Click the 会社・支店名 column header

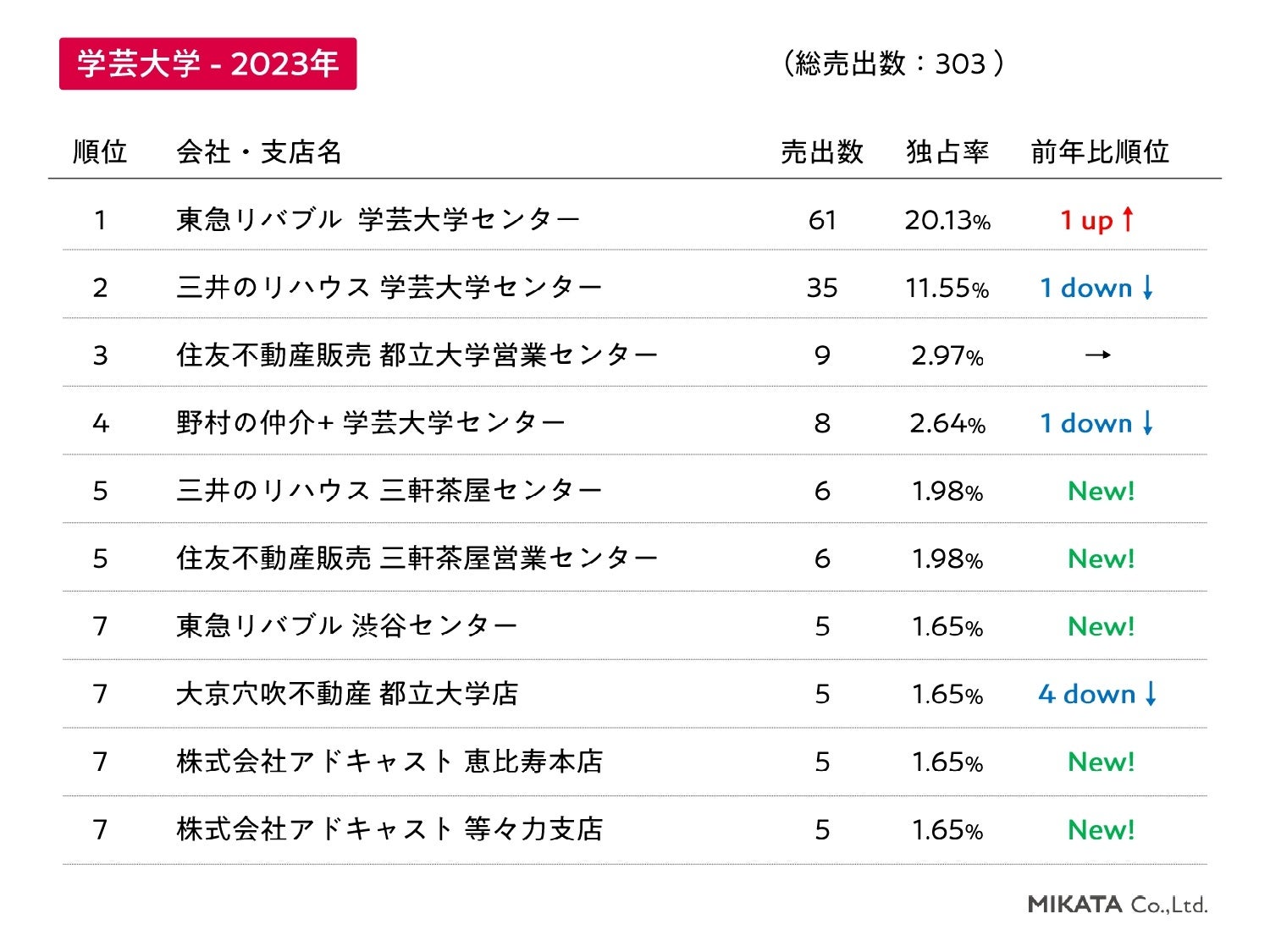[259, 152]
